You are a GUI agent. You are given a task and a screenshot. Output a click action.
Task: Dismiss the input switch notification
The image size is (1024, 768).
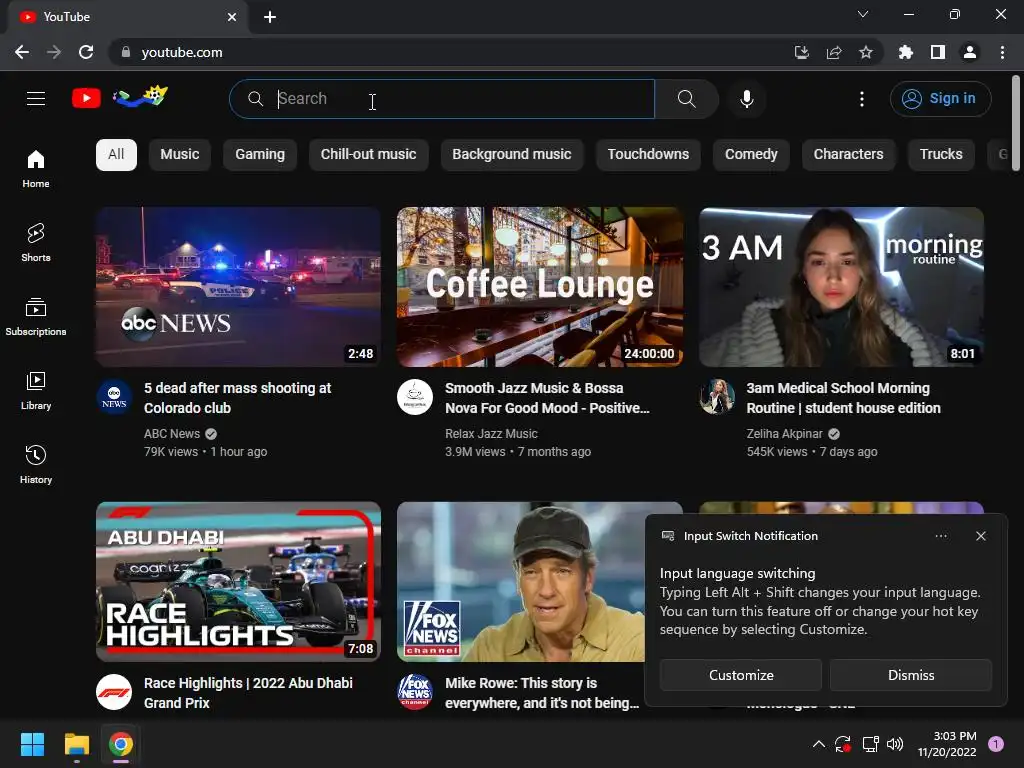click(x=911, y=675)
